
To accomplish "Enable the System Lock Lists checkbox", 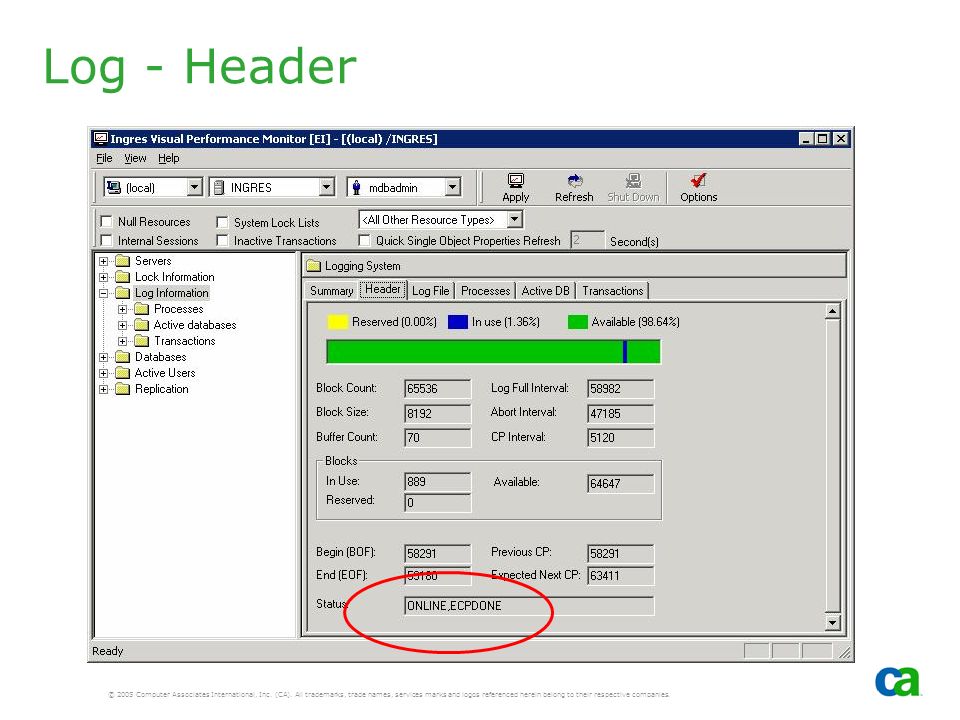I will (222, 222).
